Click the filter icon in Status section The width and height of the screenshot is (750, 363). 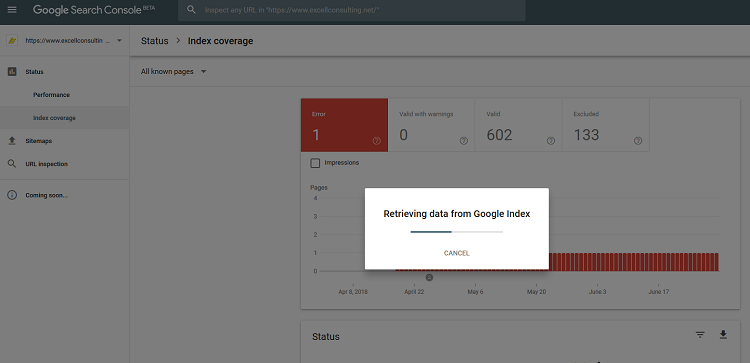(x=700, y=335)
